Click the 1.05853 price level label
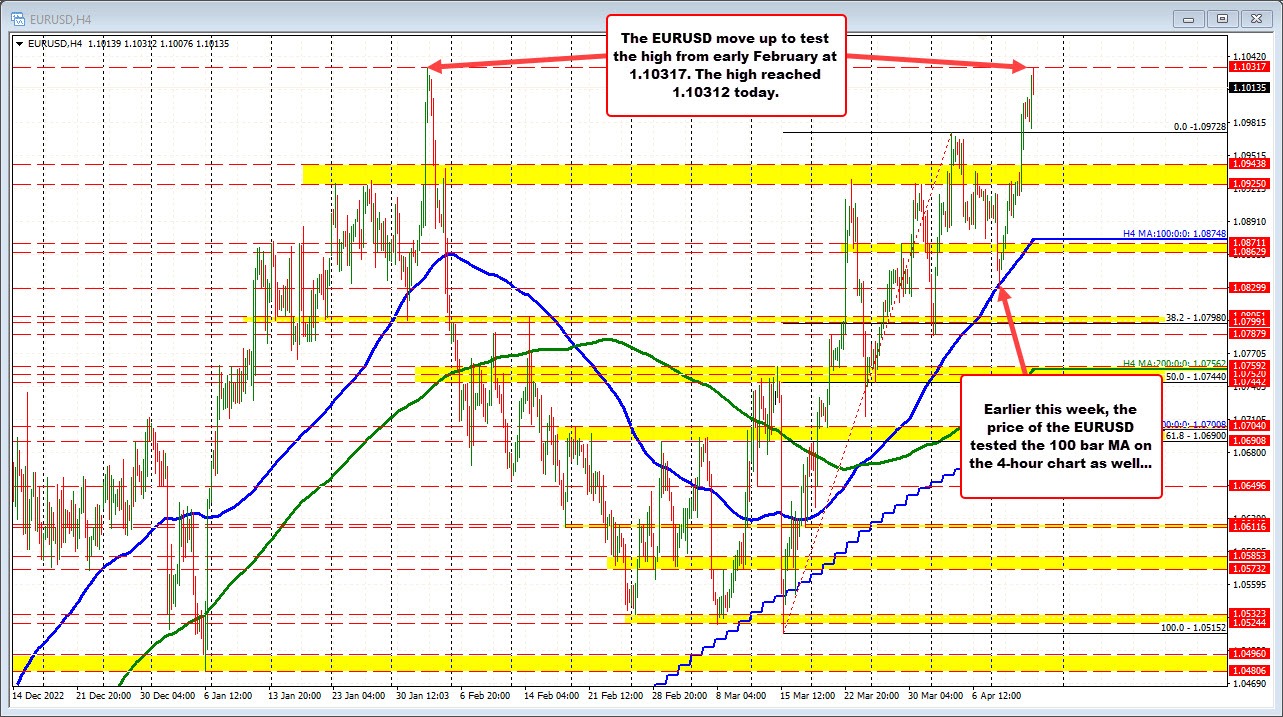Image resolution: width=1283 pixels, height=717 pixels. click(1248, 555)
